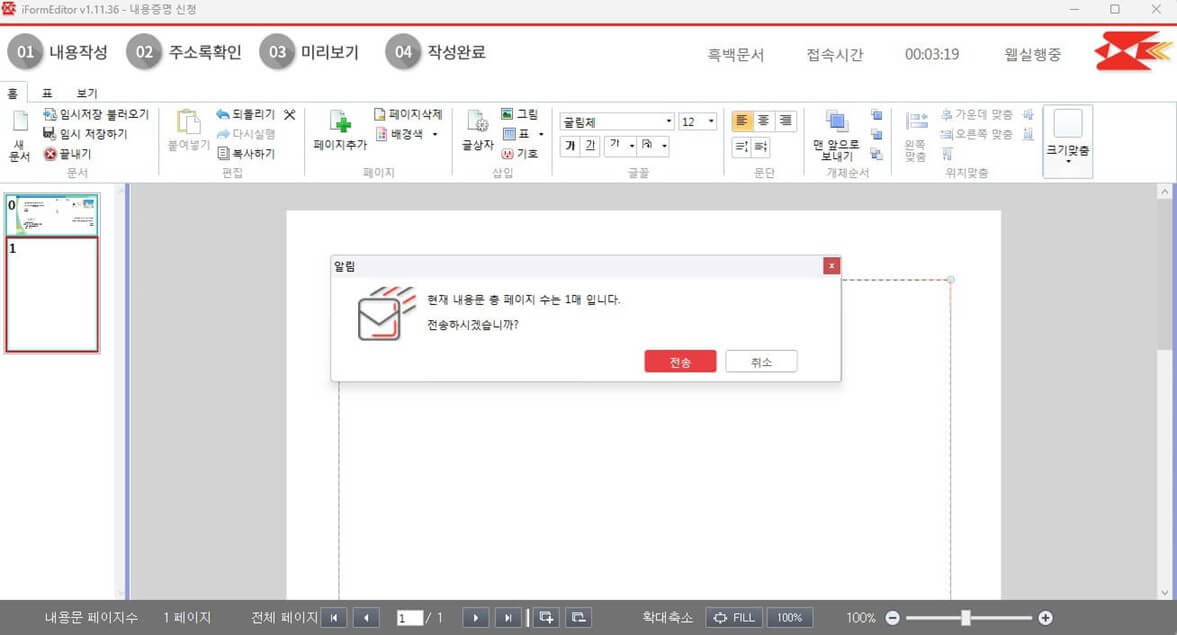Jump to the last page
Screen dimensions: 1177x635
click(508, 618)
